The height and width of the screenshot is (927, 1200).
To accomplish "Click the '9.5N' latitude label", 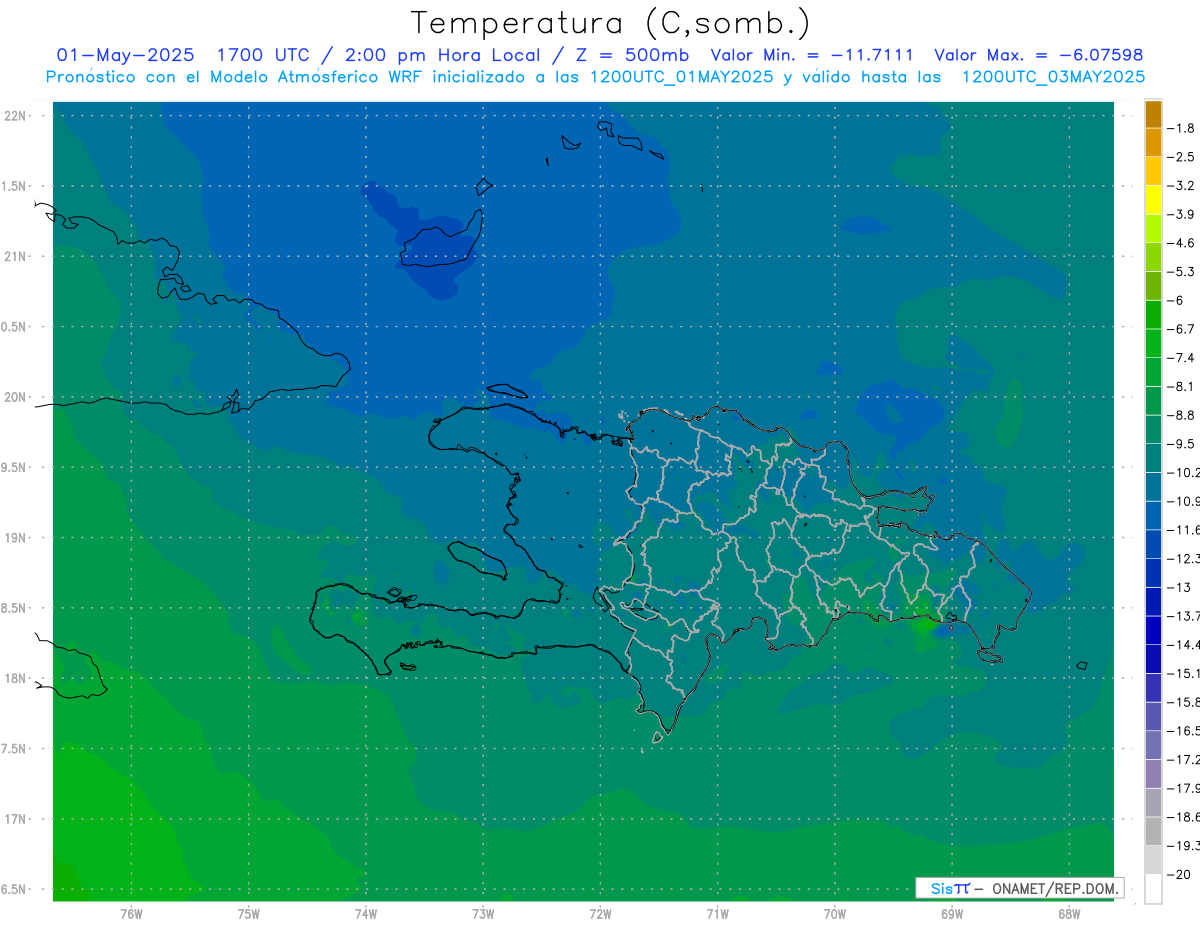I will 15,468.
